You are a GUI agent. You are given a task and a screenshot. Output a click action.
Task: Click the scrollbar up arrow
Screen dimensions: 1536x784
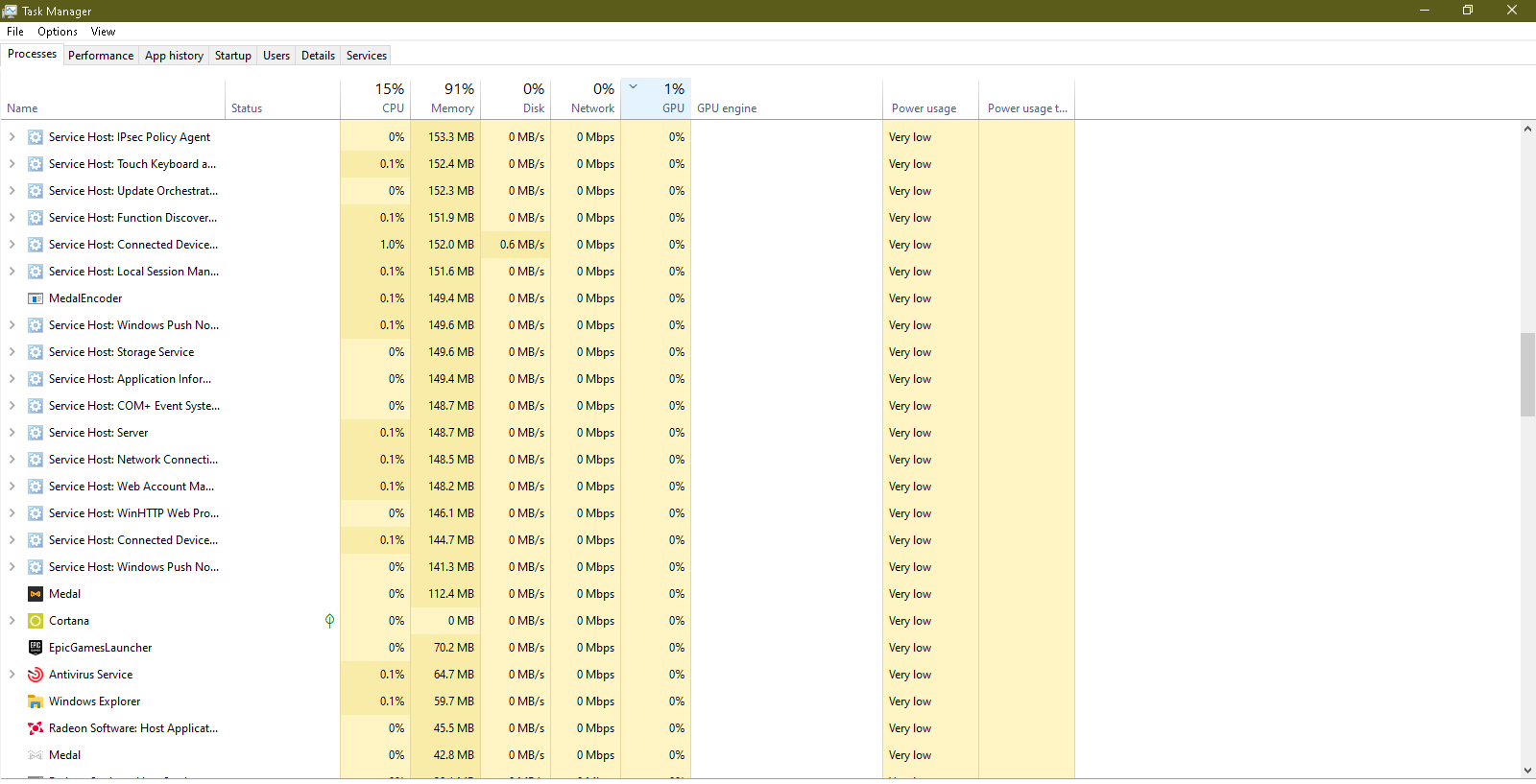pos(1527,129)
